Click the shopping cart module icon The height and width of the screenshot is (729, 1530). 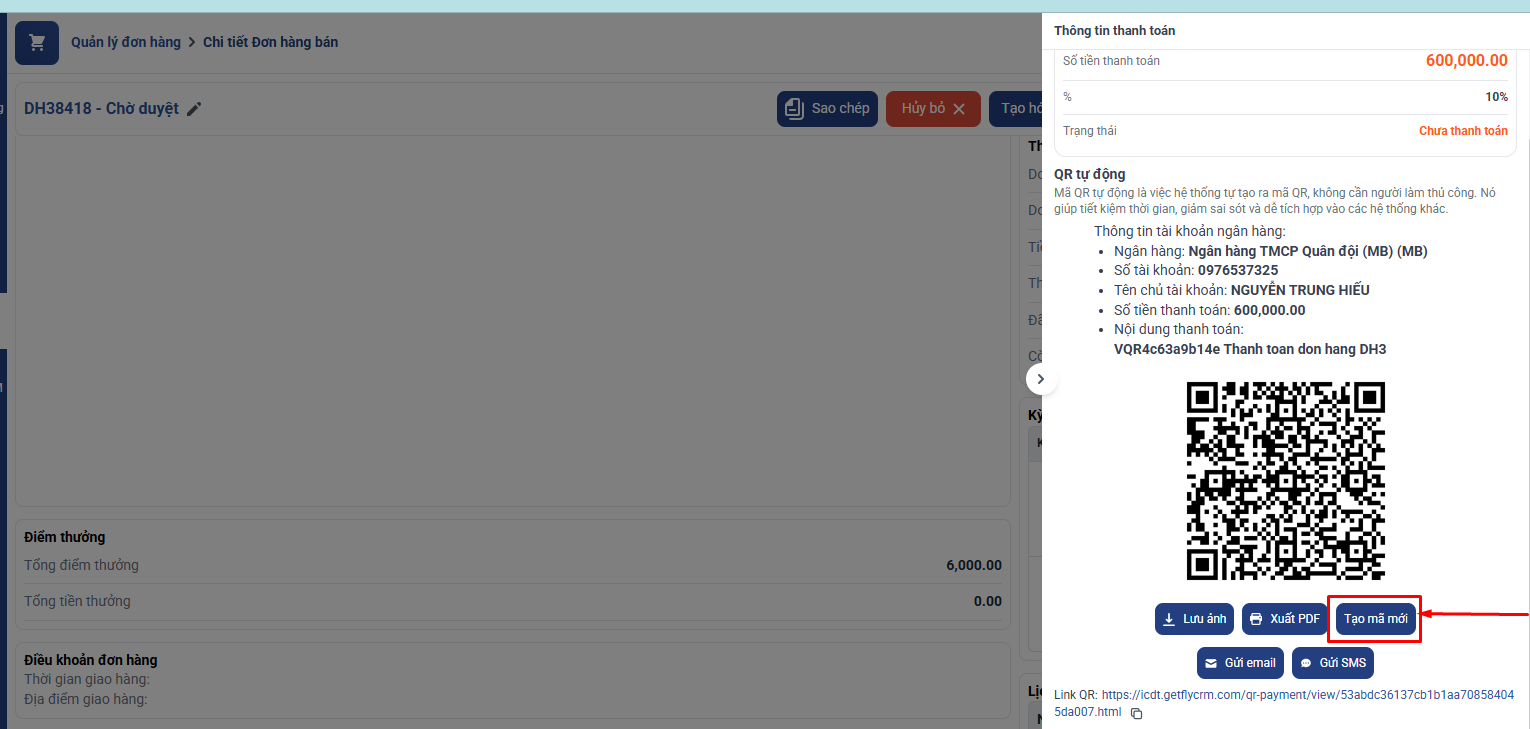[x=37, y=43]
